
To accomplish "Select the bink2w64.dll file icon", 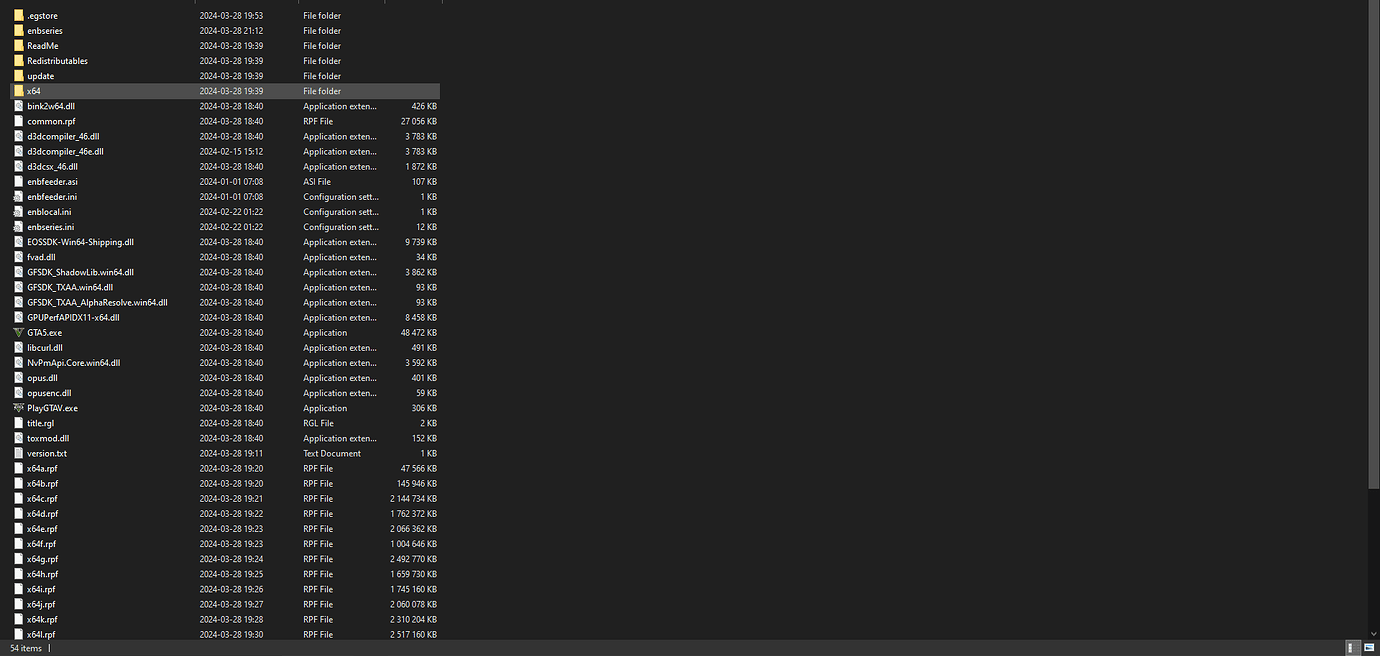I will click(x=18, y=106).
